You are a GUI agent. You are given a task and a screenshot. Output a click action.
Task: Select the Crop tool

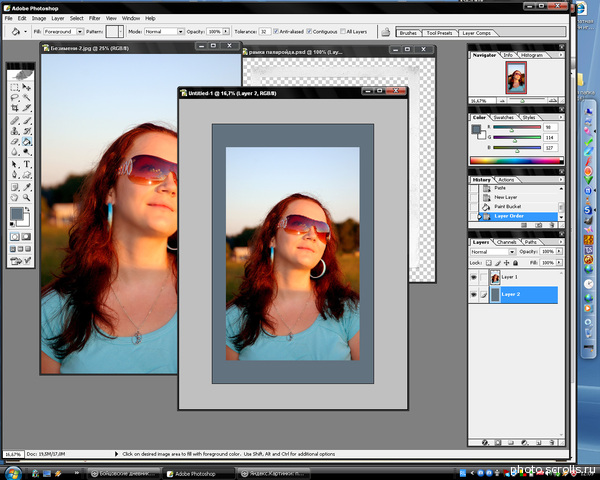[15, 108]
